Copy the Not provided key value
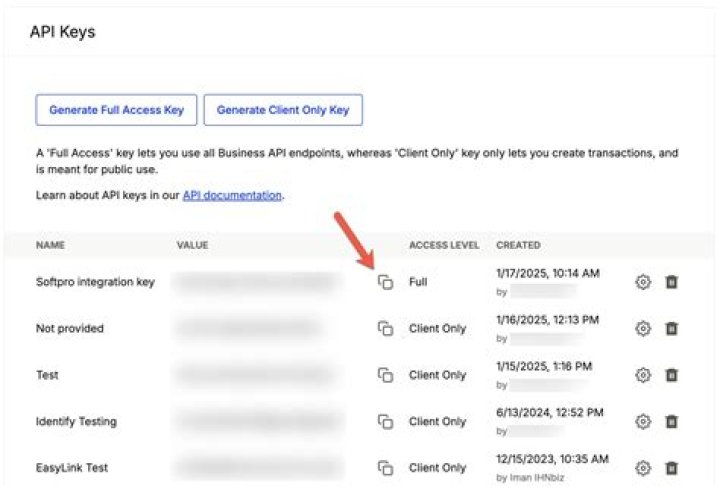720x492 pixels. pyautogui.click(x=385, y=328)
